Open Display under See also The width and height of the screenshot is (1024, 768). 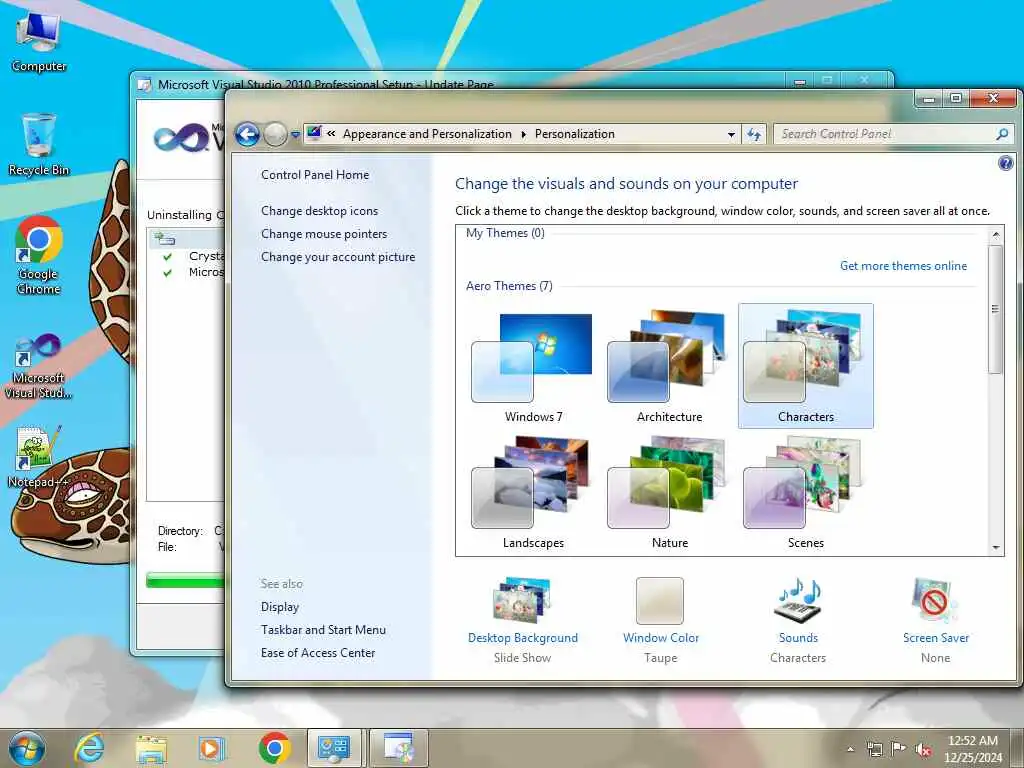click(x=280, y=607)
